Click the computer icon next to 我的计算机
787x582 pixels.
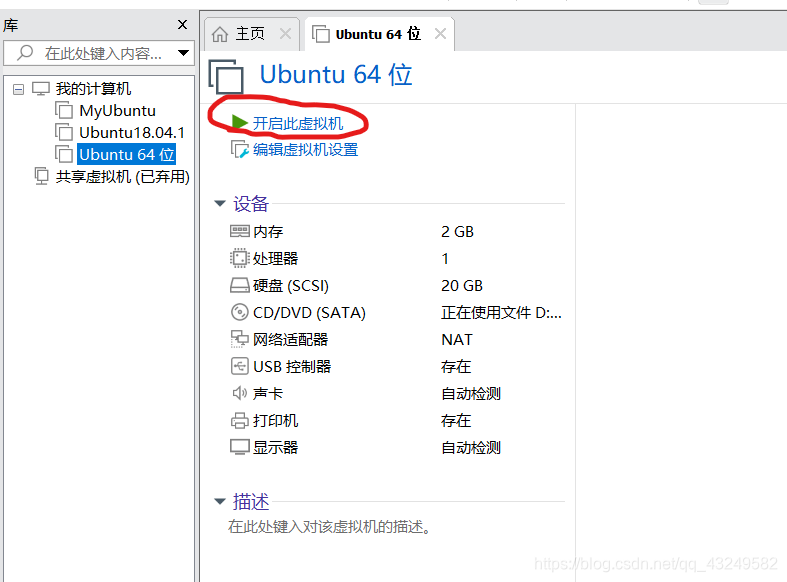pyautogui.click(x=41, y=89)
